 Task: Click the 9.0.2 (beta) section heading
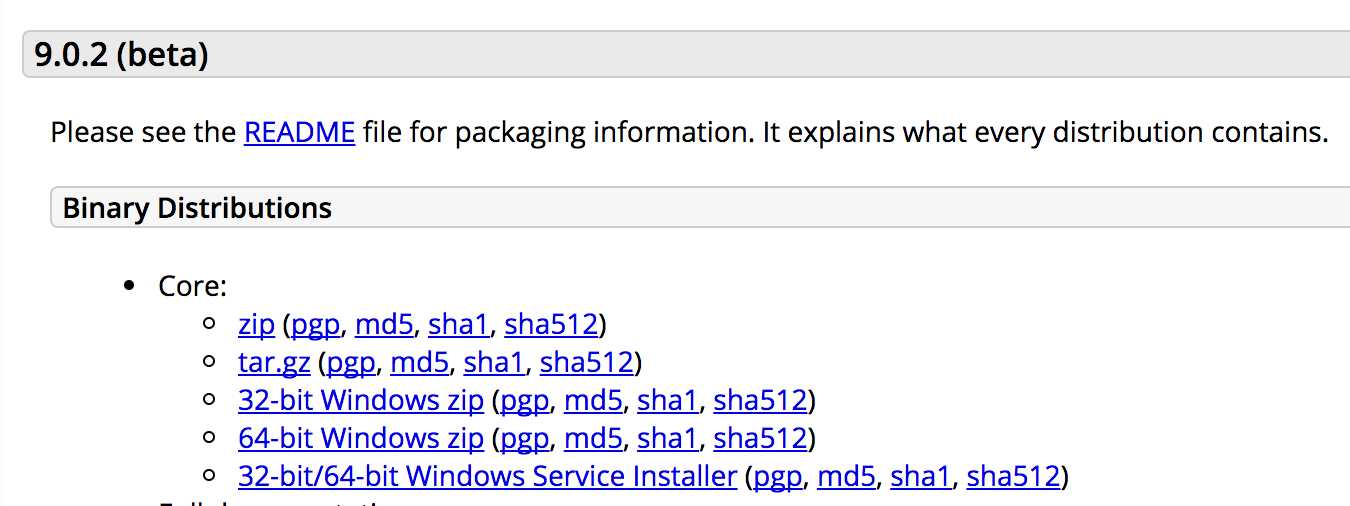click(121, 54)
